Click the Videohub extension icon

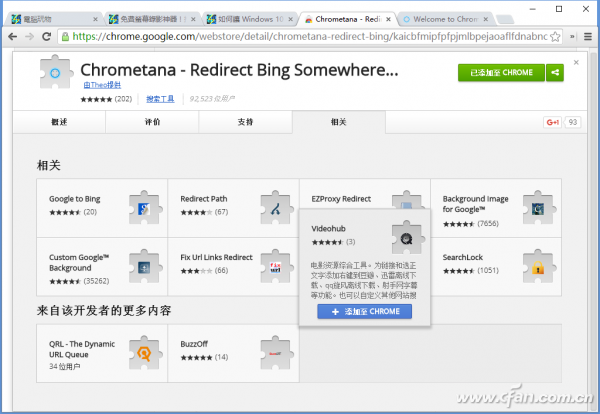(x=408, y=238)
